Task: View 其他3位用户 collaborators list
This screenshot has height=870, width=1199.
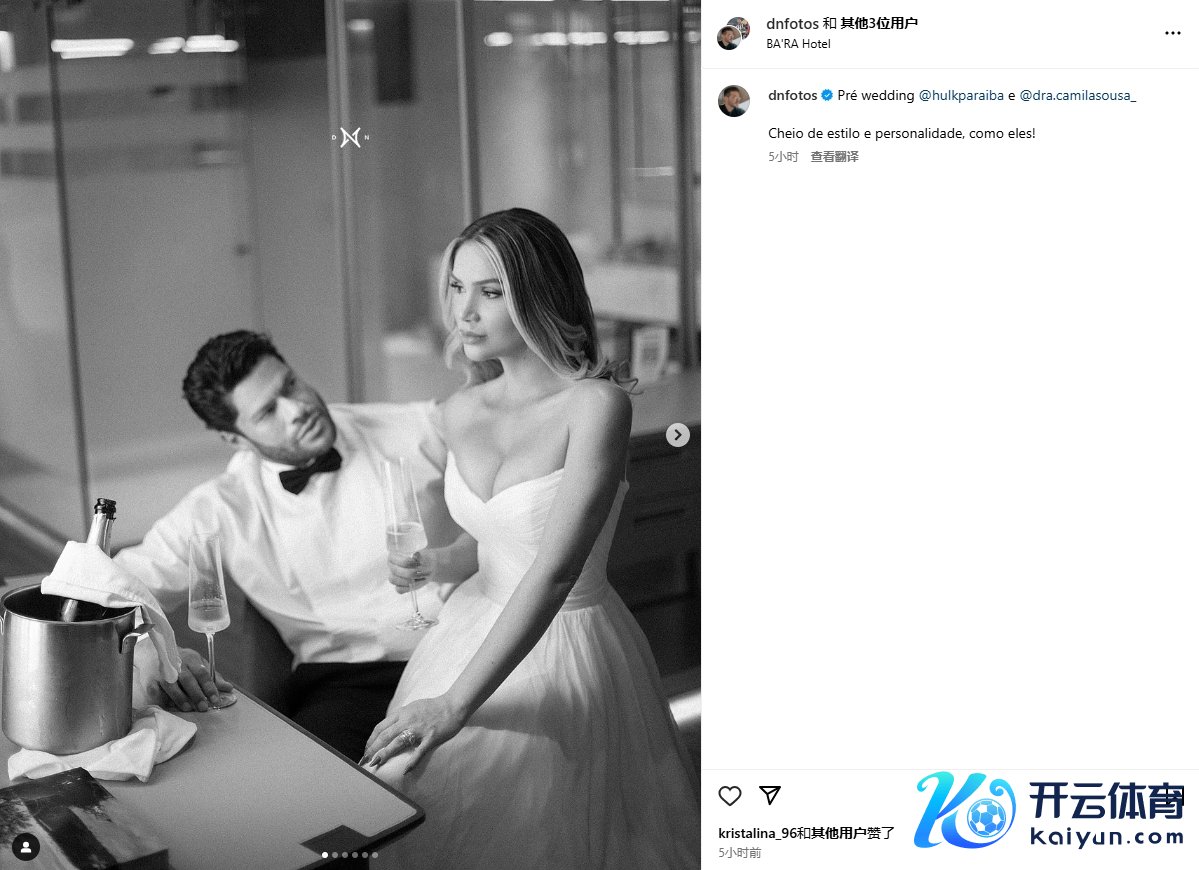Action: click(879, 24)
